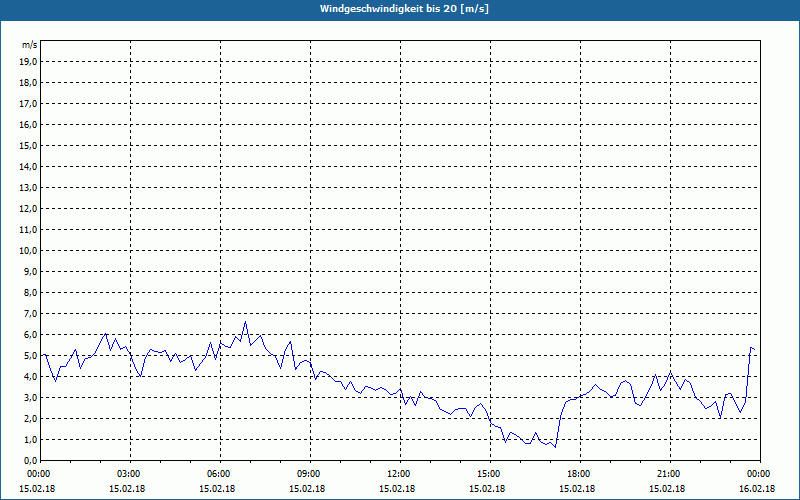Click the wind speed minimum near 17:00

(555, 447)
